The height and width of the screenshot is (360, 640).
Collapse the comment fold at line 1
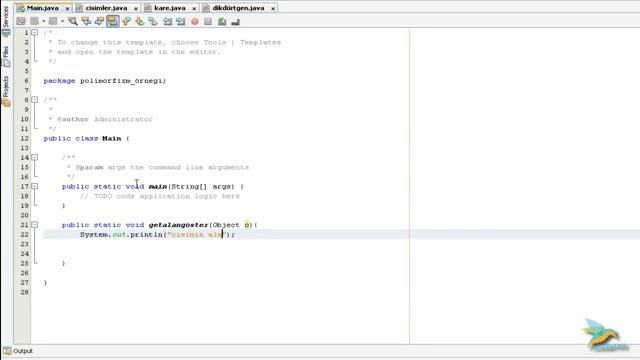(x=35, y=32)
